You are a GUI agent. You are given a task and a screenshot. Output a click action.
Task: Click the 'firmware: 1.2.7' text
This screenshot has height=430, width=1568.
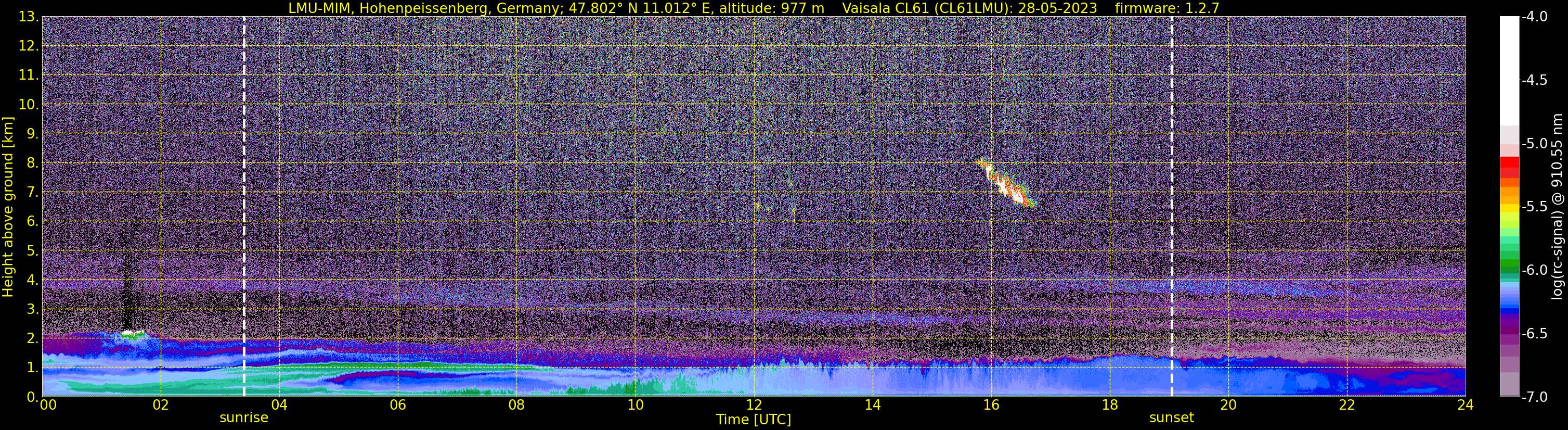tap(1167, 8)
